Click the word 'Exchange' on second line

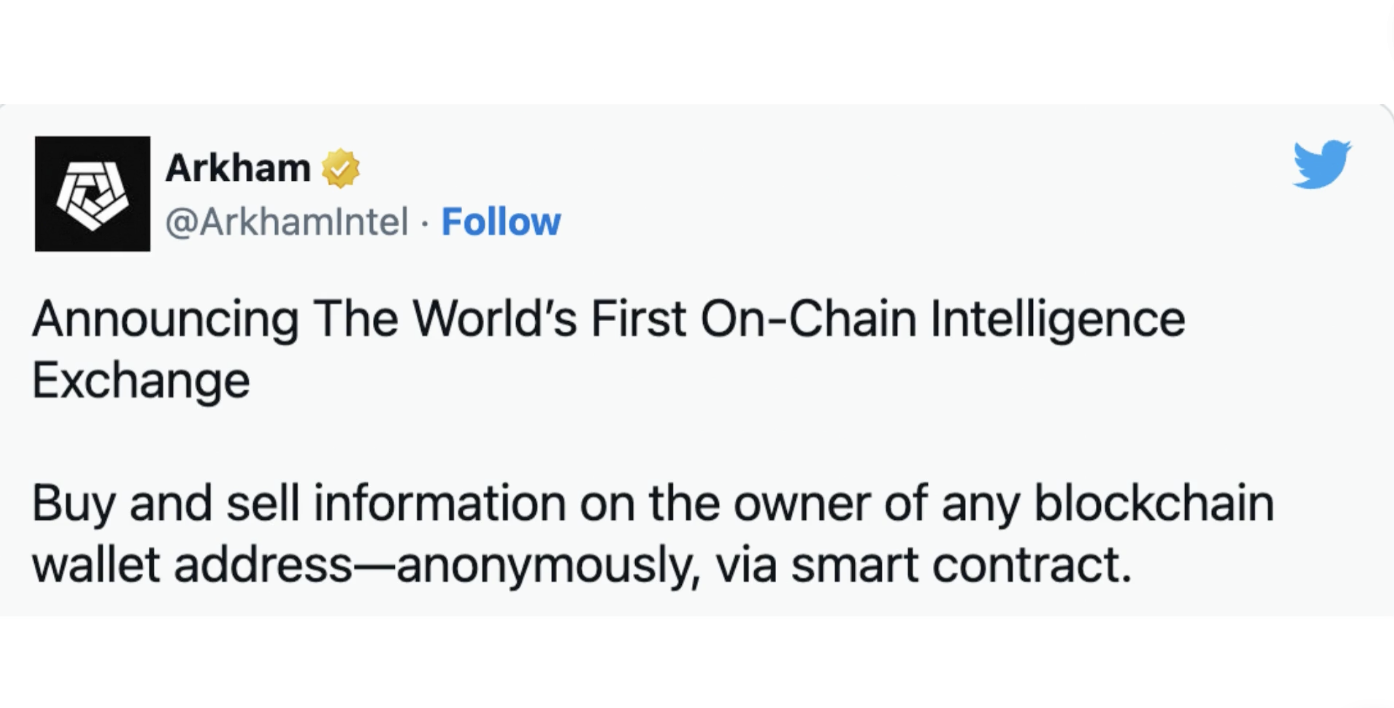141,381
